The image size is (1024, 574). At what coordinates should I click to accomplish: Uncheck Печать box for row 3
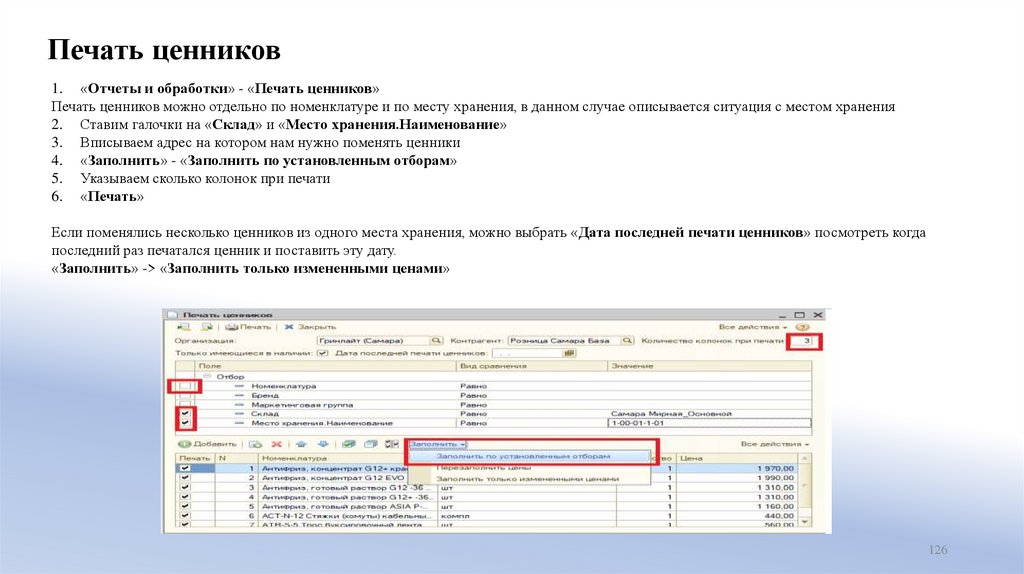pos(185,487)
